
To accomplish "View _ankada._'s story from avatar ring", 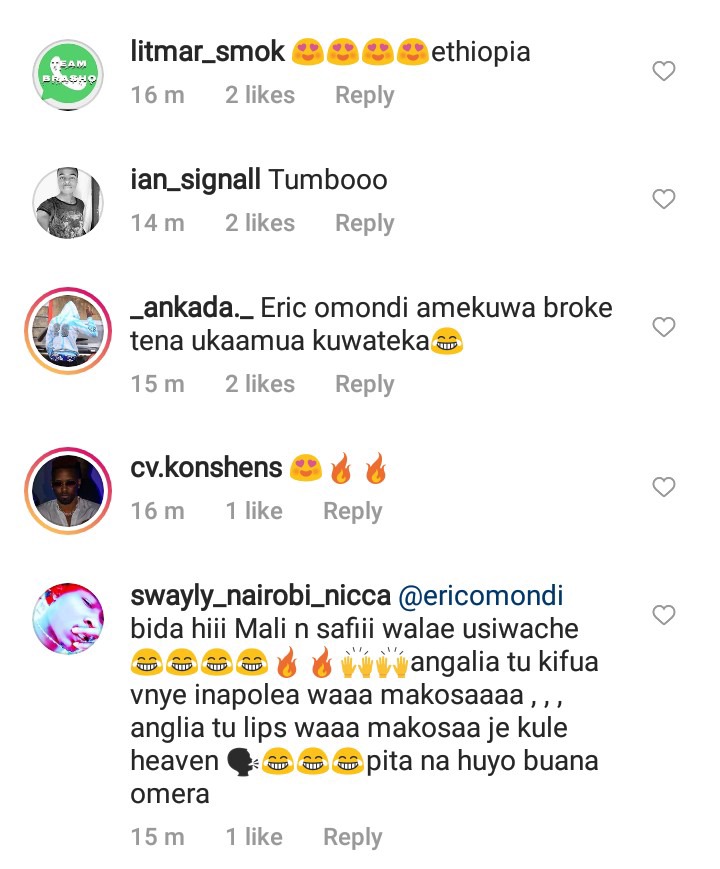I will pyautogui.click(x=68, y=331).
